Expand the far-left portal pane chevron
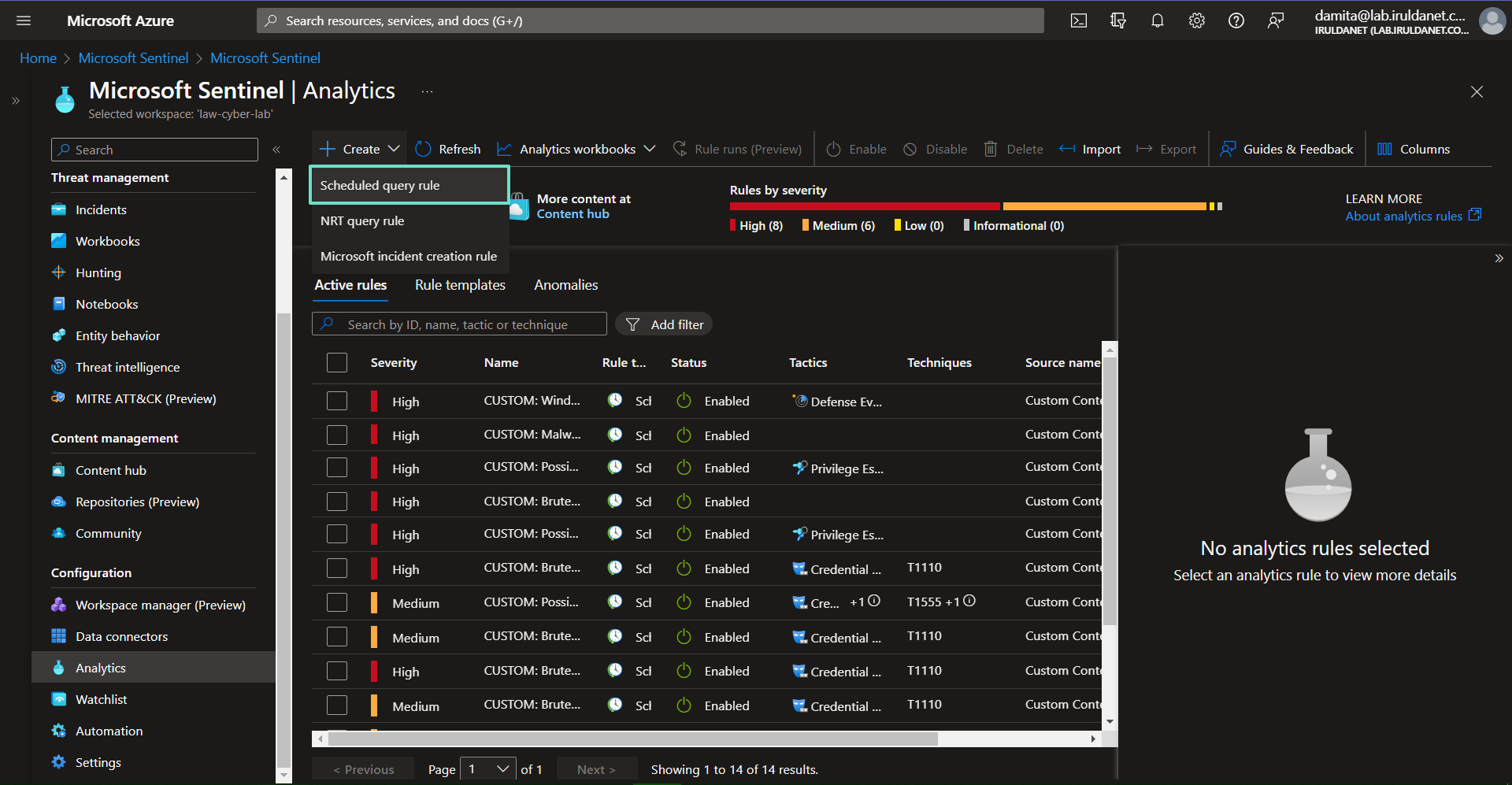The image size is (1512, 785). (x=16, y=101)
